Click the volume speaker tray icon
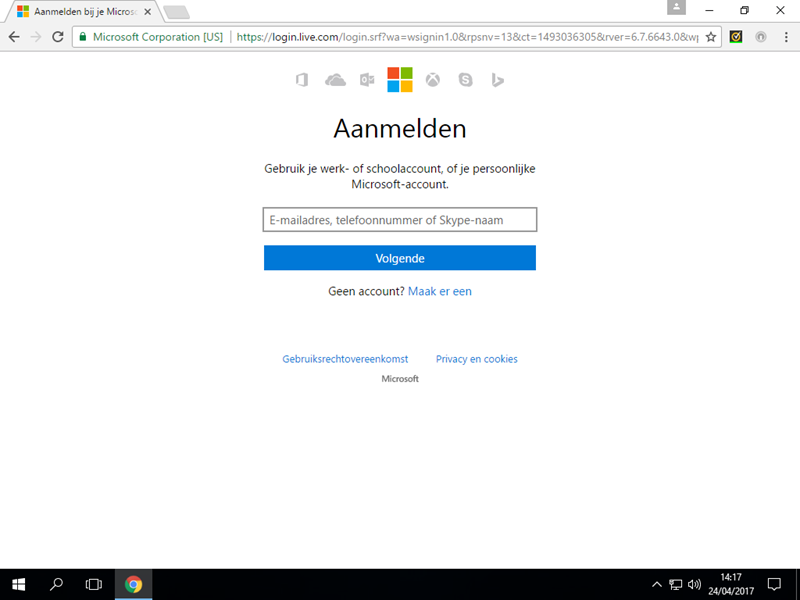Image resolution: width=800 pixels, height=600 pixels. [x=694, y=584]
